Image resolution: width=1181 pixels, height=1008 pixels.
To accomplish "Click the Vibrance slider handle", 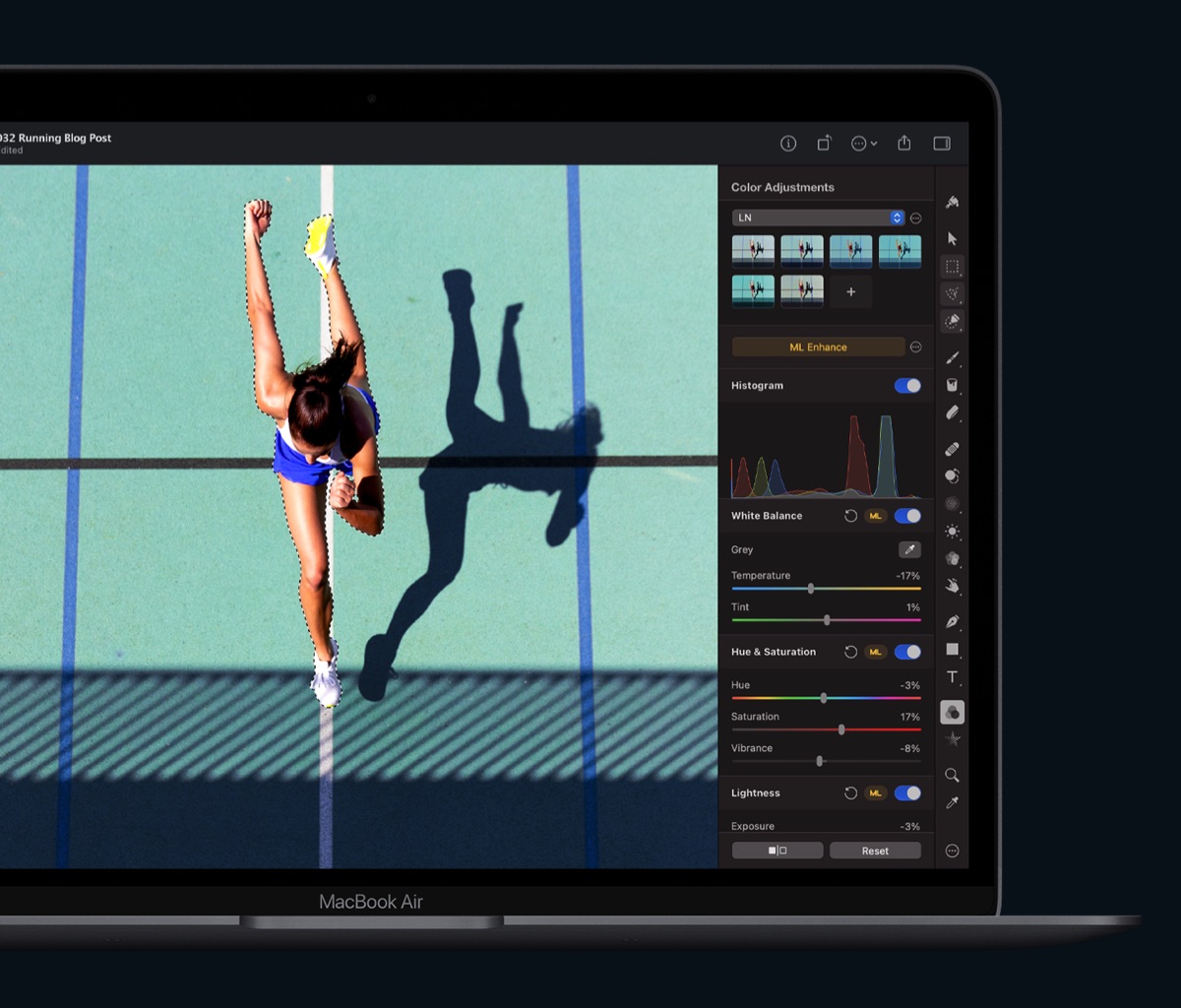I will click(x=819, y=761).
